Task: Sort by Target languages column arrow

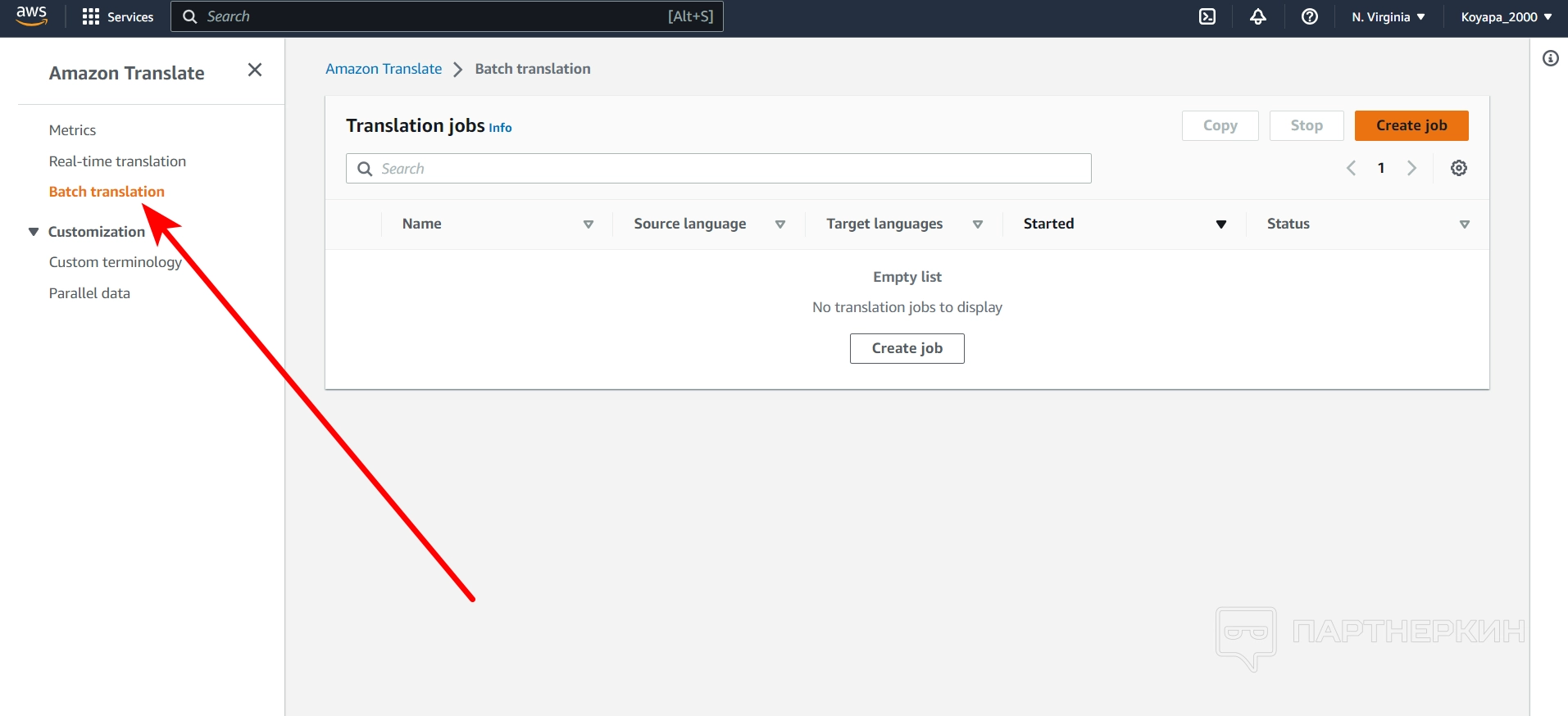Action: click(x=978, y=224)
